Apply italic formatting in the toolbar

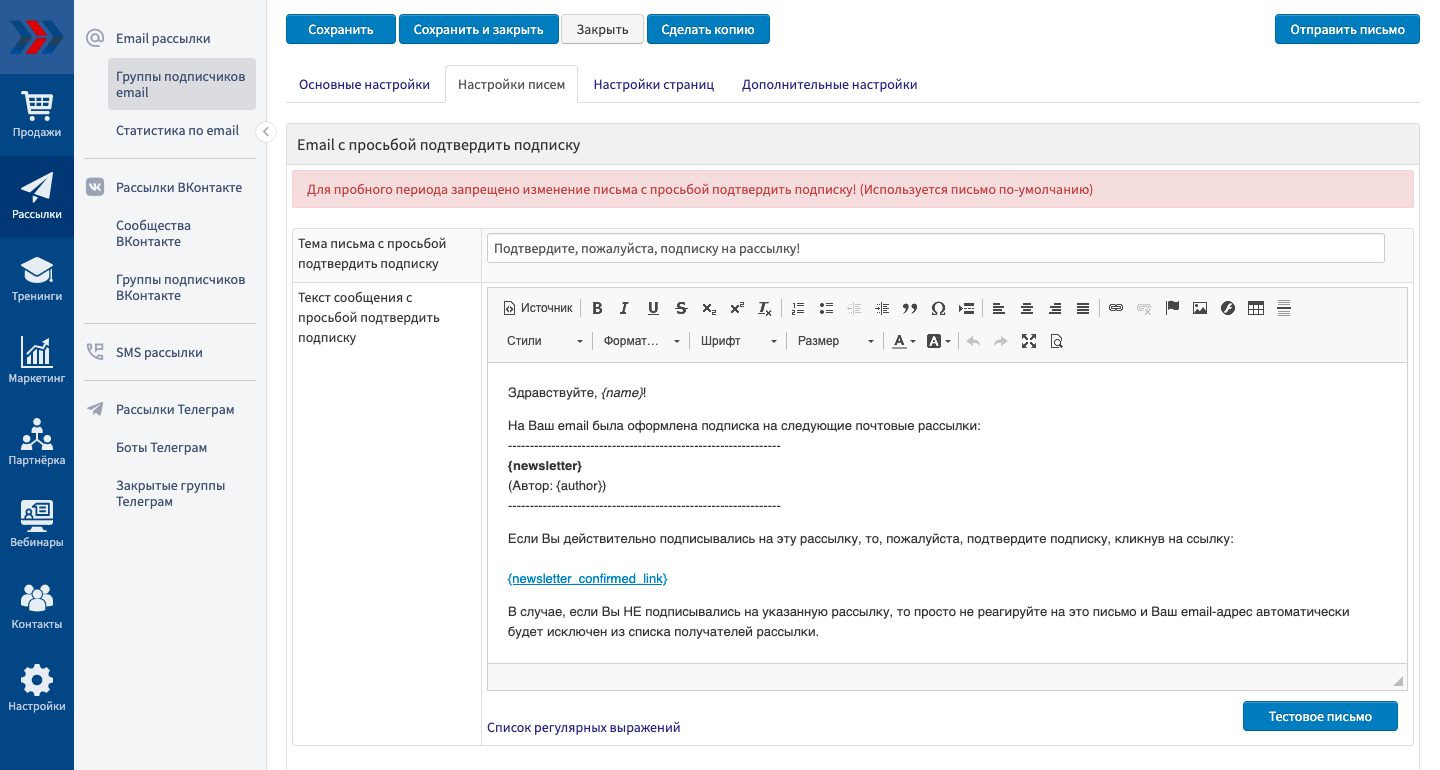pos(625,308)
